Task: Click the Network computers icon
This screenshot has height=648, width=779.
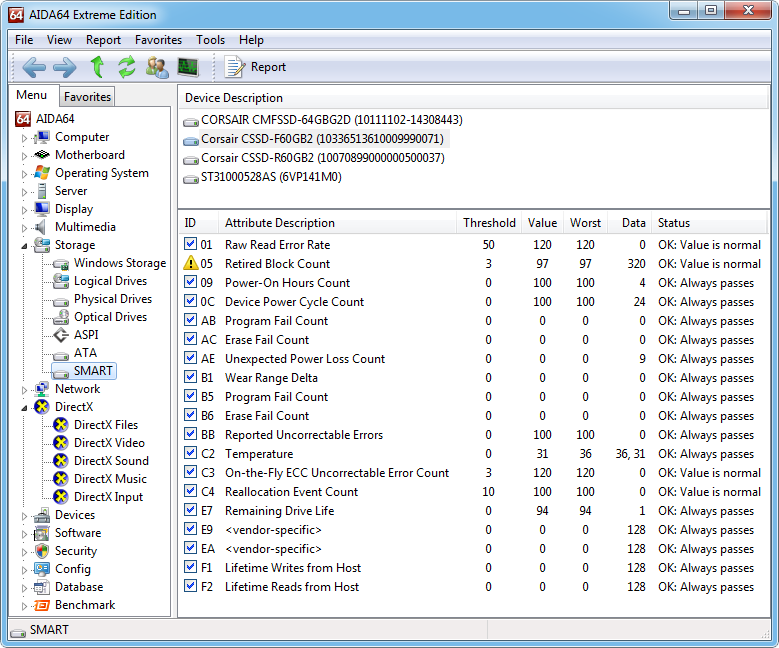Action: point(42,389)
